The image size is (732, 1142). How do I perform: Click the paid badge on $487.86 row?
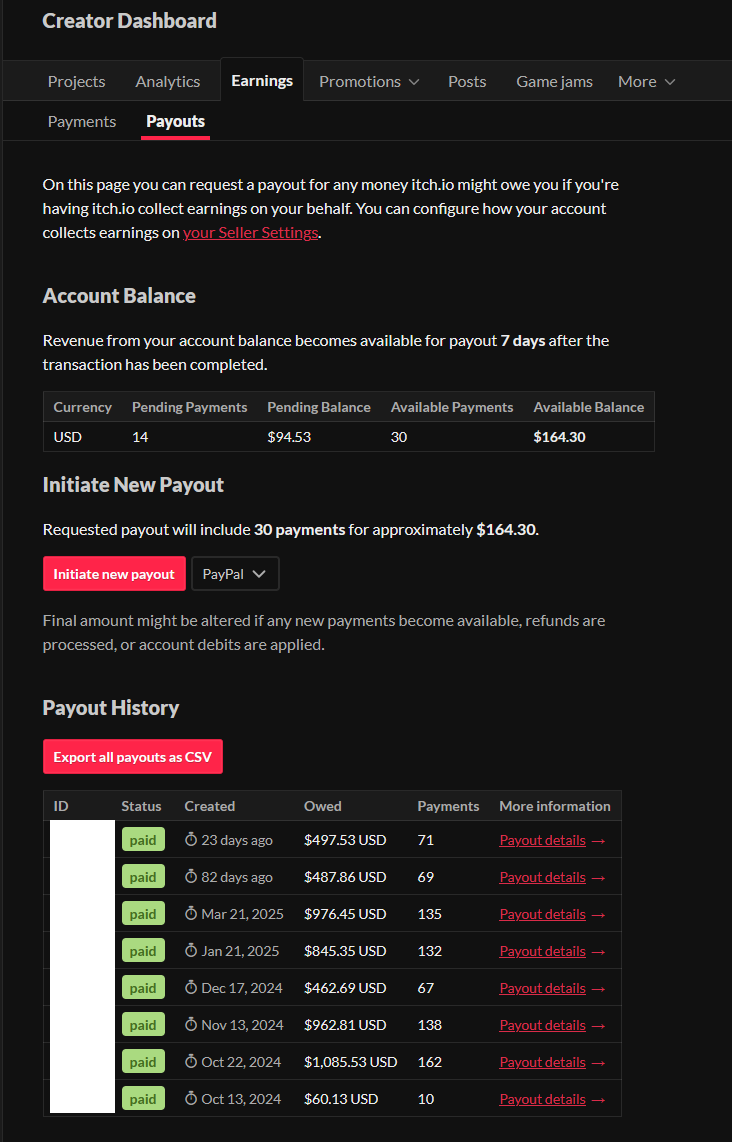tap(143, 877)
